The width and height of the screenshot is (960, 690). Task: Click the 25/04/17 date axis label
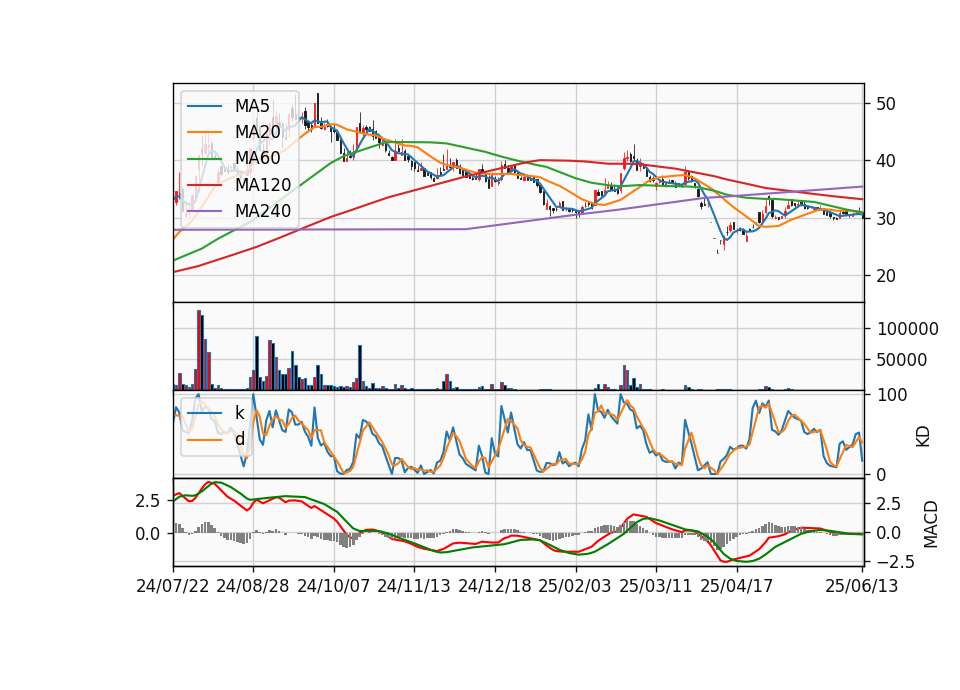(737, 586)
